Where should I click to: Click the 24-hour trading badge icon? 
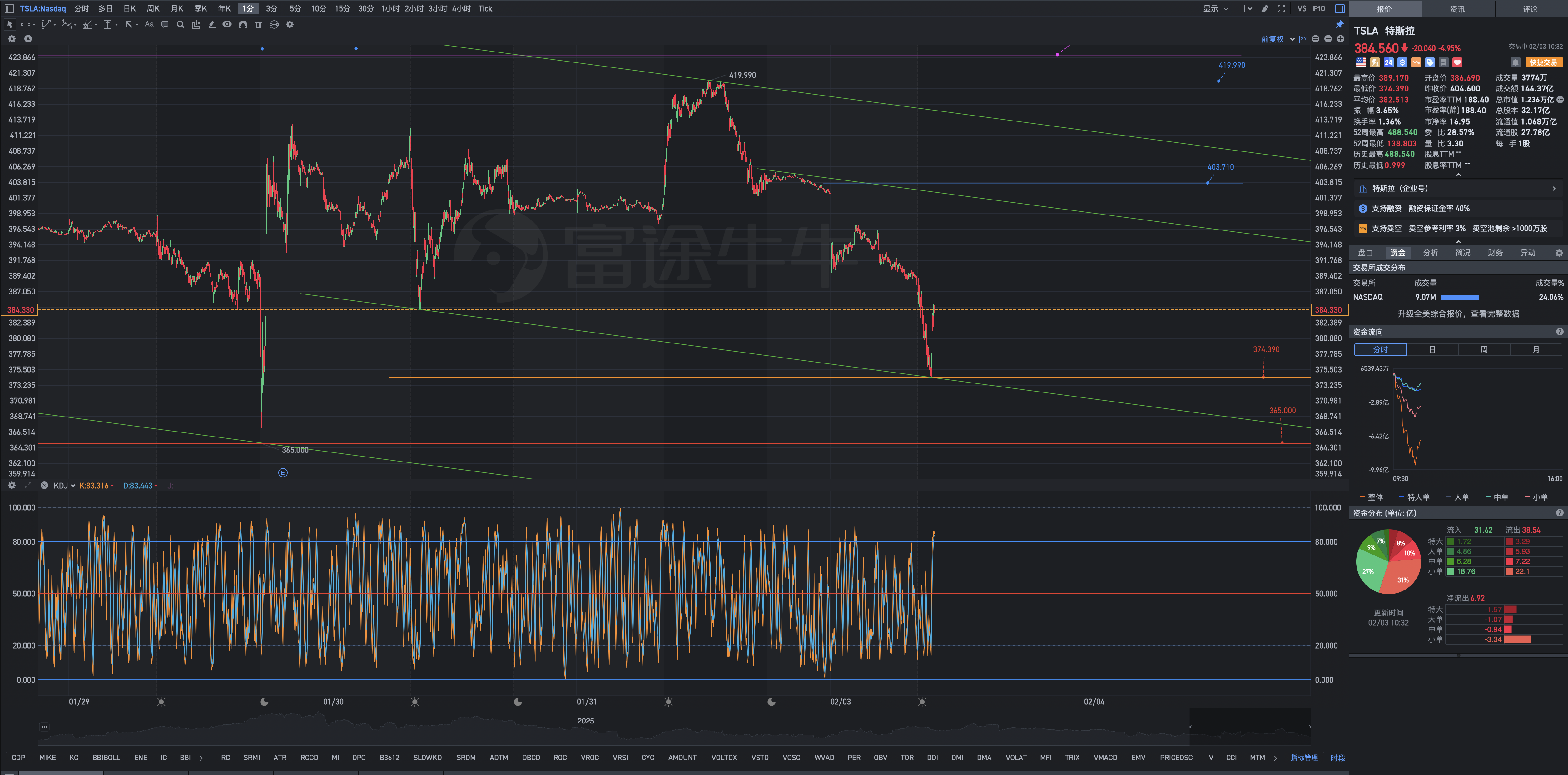click(1388, 63)
